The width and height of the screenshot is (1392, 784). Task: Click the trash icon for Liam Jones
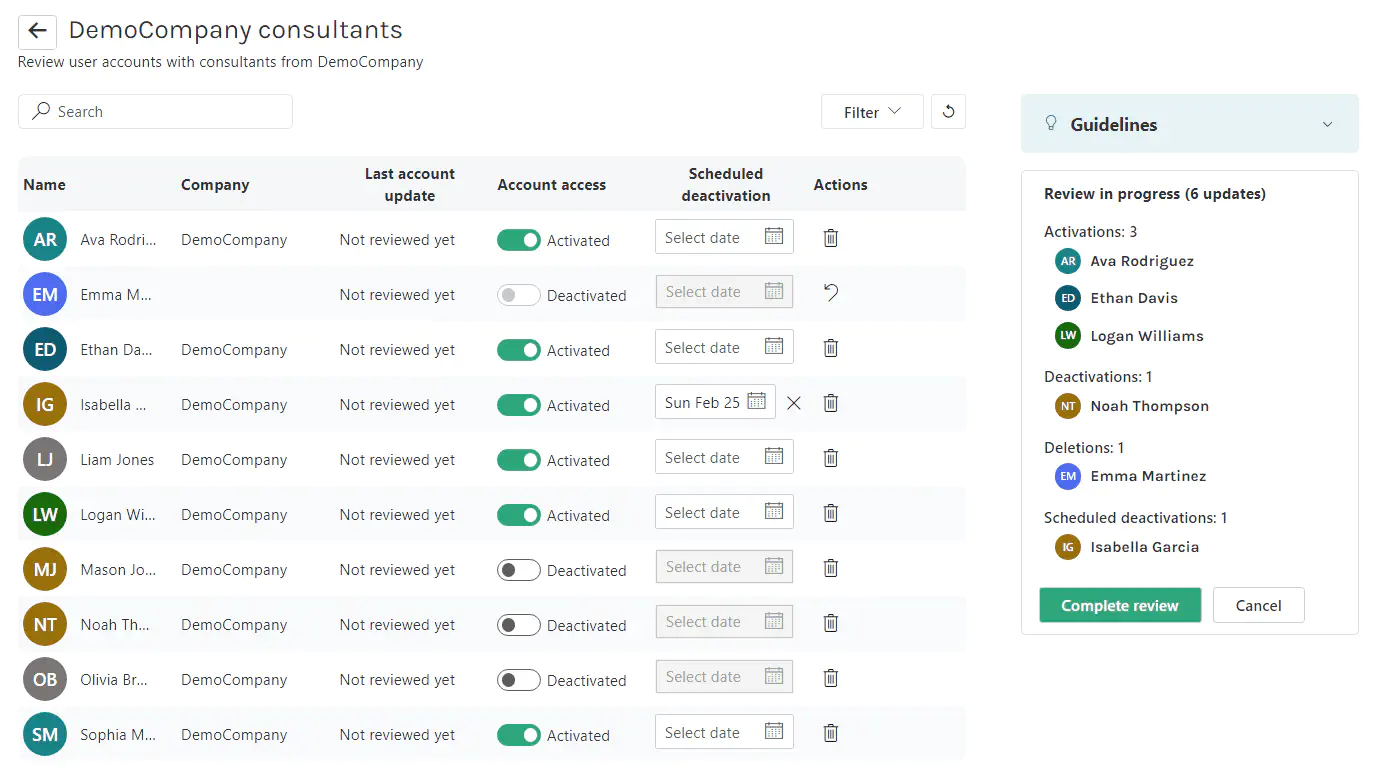click(x=830, y=458)
